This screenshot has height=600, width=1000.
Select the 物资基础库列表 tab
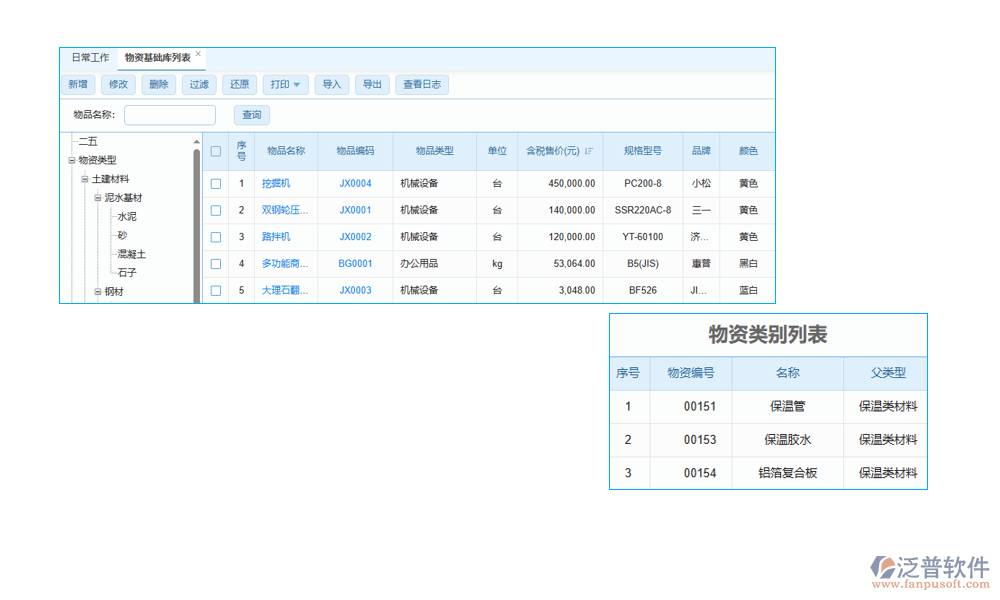[155, 57]
